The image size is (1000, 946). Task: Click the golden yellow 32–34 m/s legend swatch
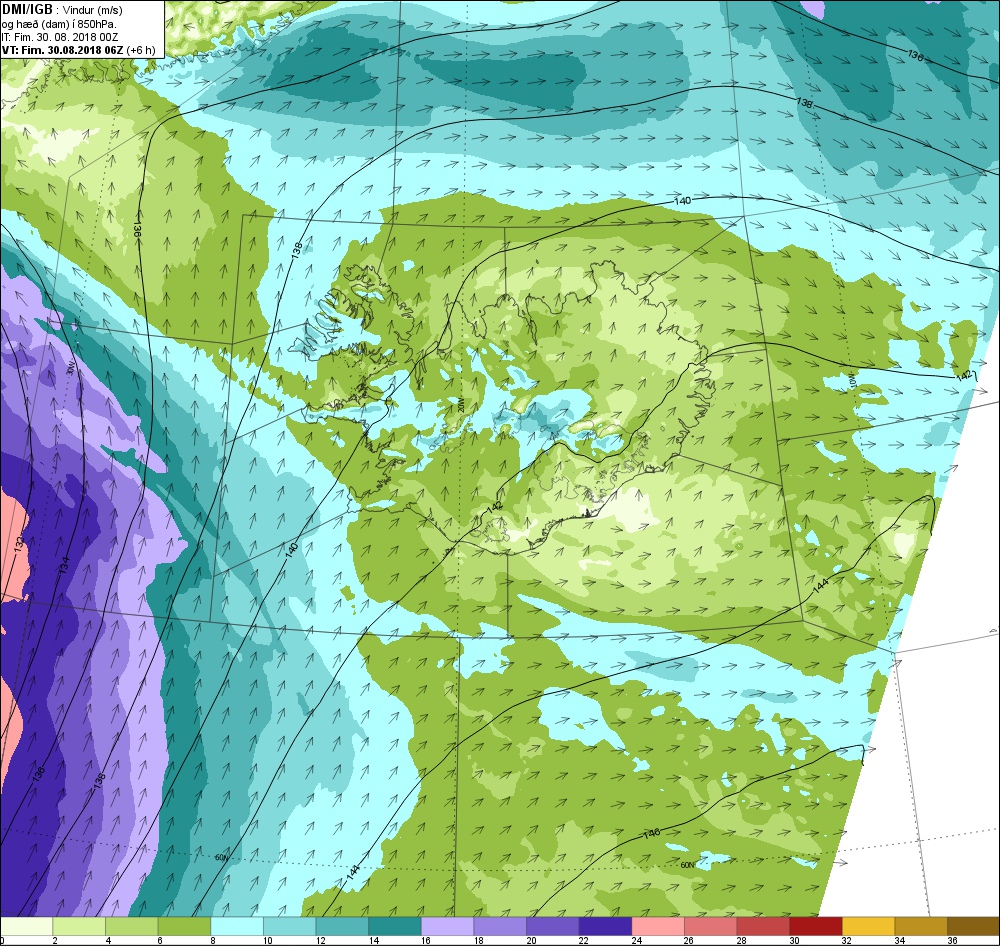869,926
